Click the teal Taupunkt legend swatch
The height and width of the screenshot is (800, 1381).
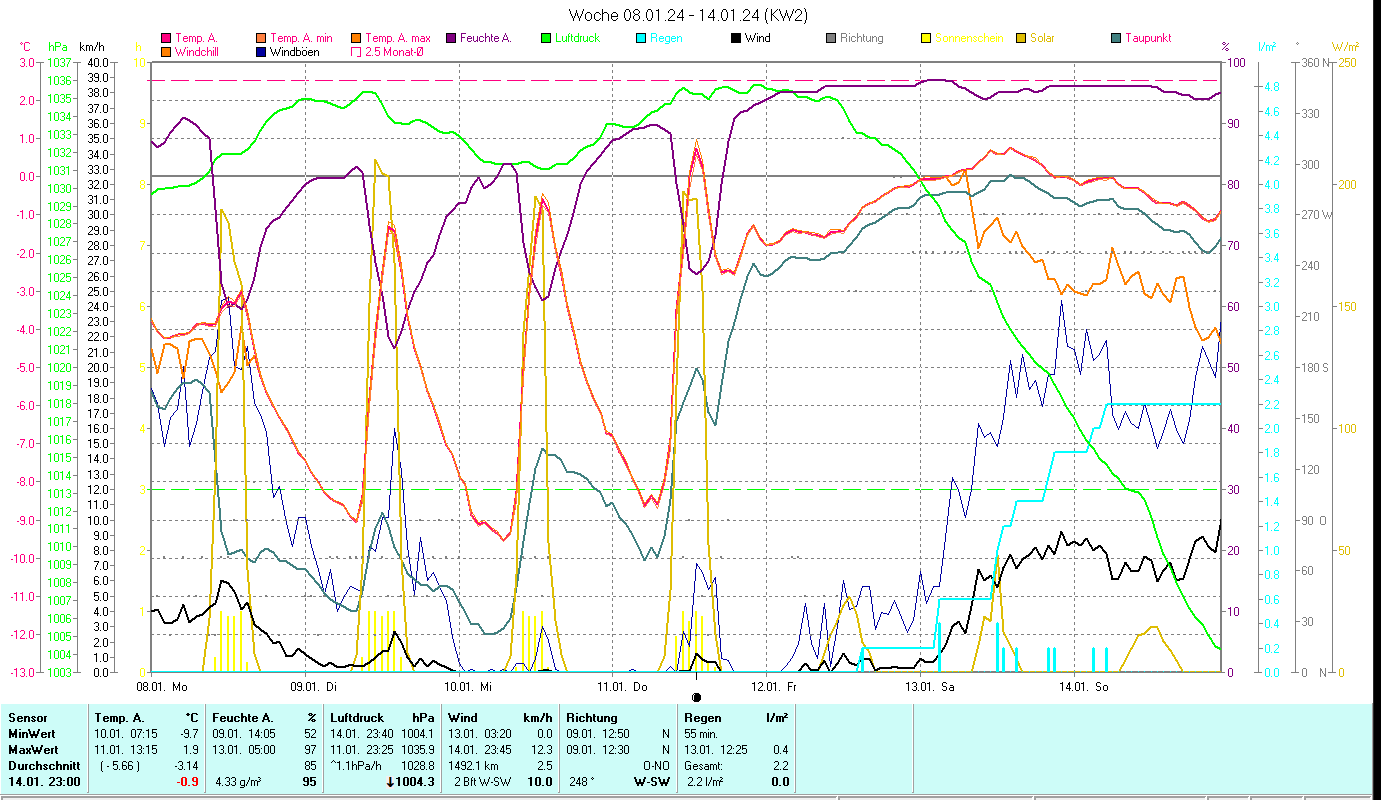pyautogui.click(x=1116, y=38)
